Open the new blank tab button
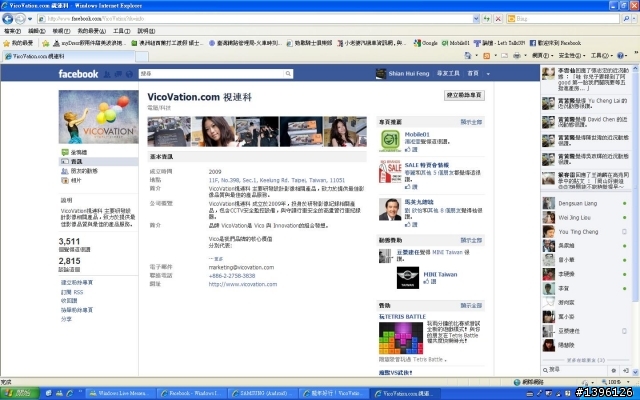This screenshot has width=640, height=400. click(x=142, y=56)
